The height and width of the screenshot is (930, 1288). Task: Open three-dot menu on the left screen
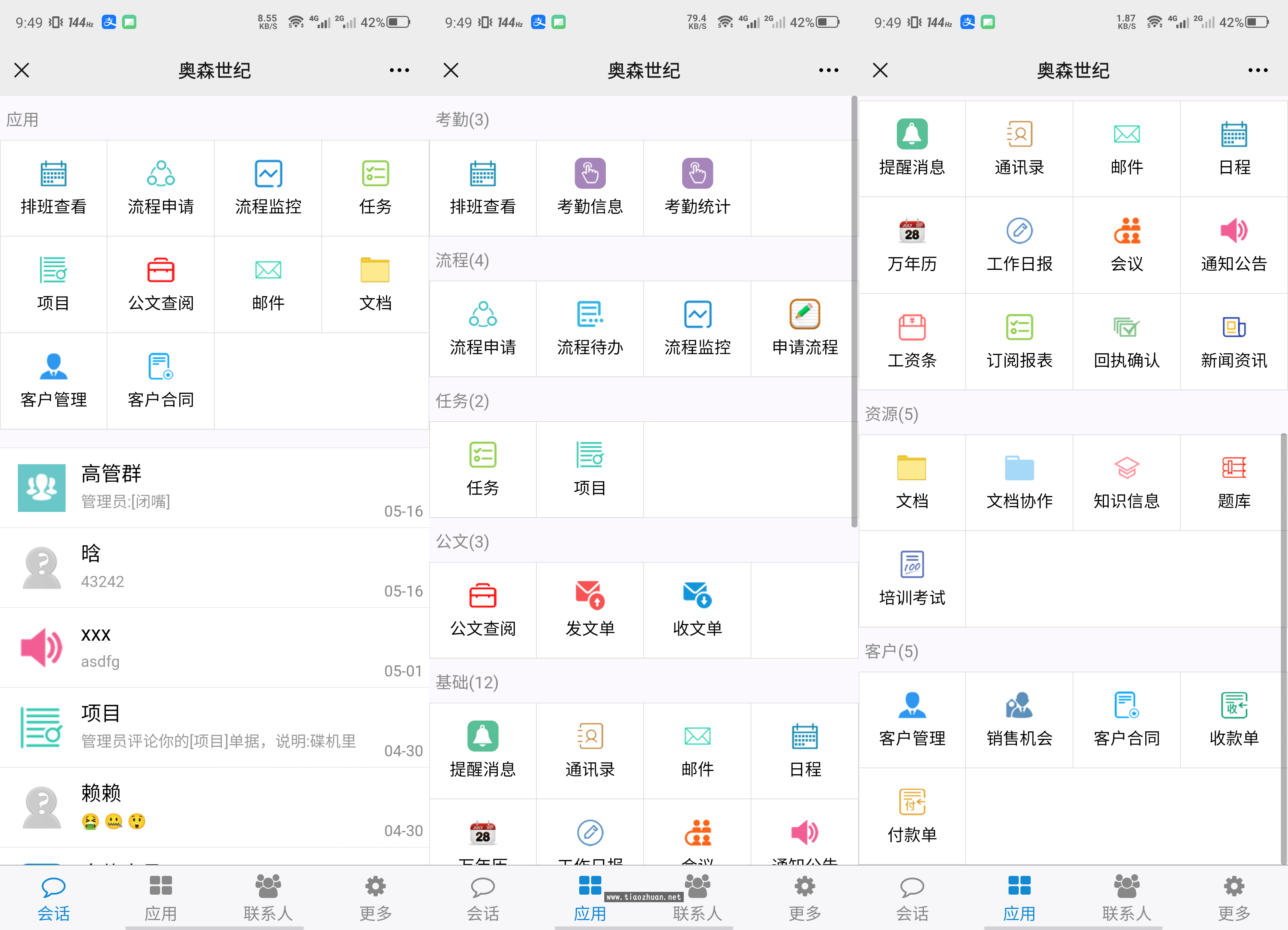[x=399, y=70]
